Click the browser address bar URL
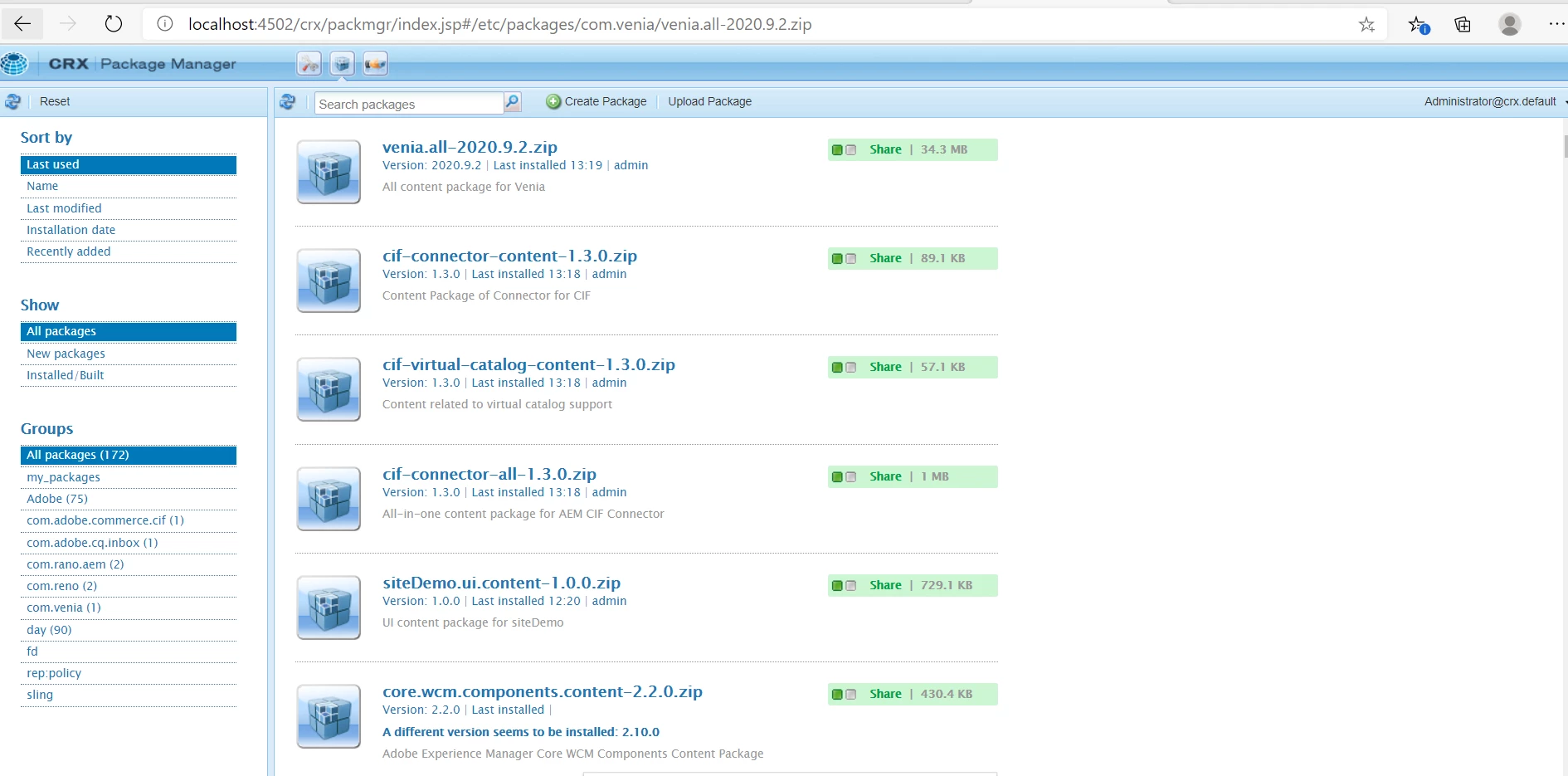The height and width of the screenshot is (776, 1568). tap(499, 24)
